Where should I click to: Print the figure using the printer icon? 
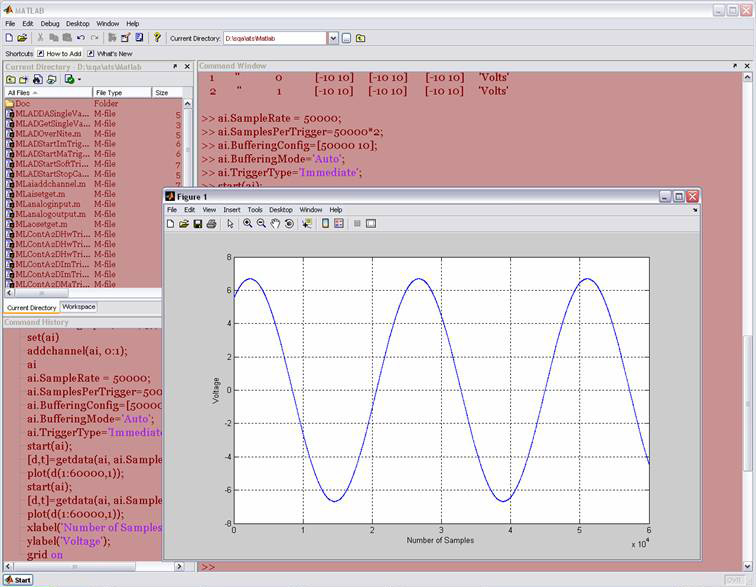[211, 224]
